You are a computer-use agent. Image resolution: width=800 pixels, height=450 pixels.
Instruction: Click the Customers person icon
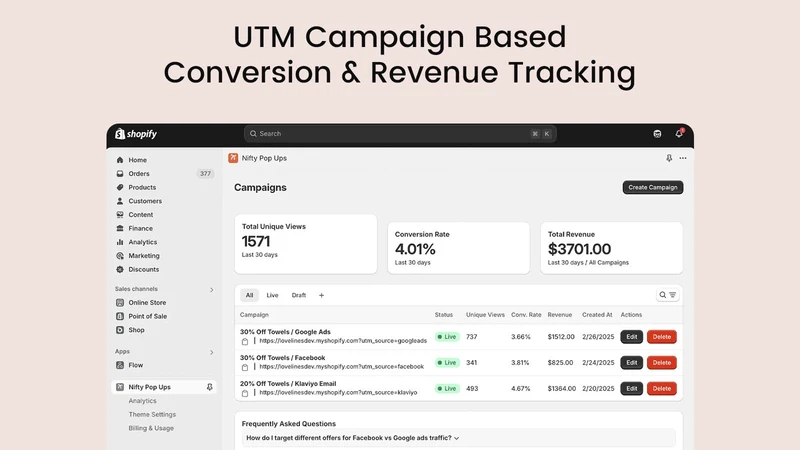click(120, 201)
